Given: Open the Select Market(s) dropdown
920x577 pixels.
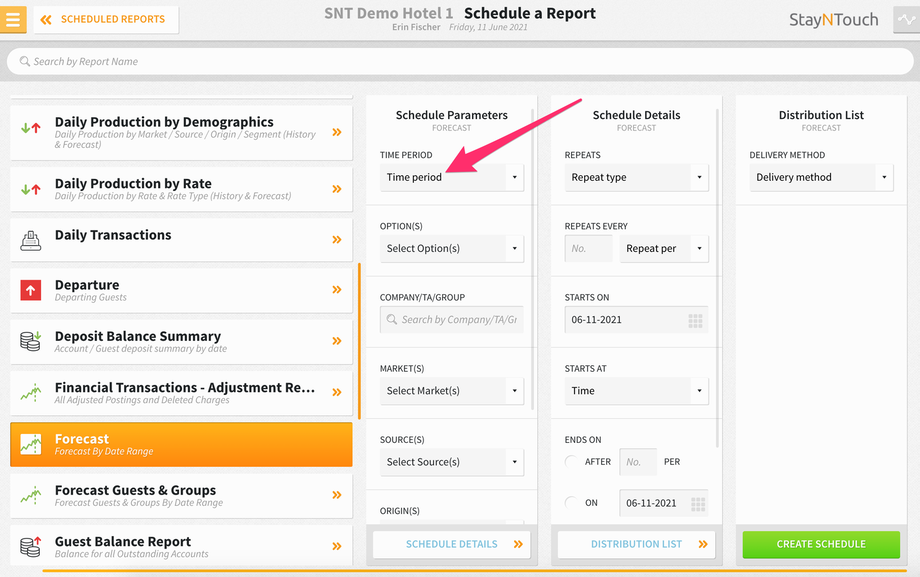Looking at the screenshot, I should pyautogui.click(x=451, y=391).
